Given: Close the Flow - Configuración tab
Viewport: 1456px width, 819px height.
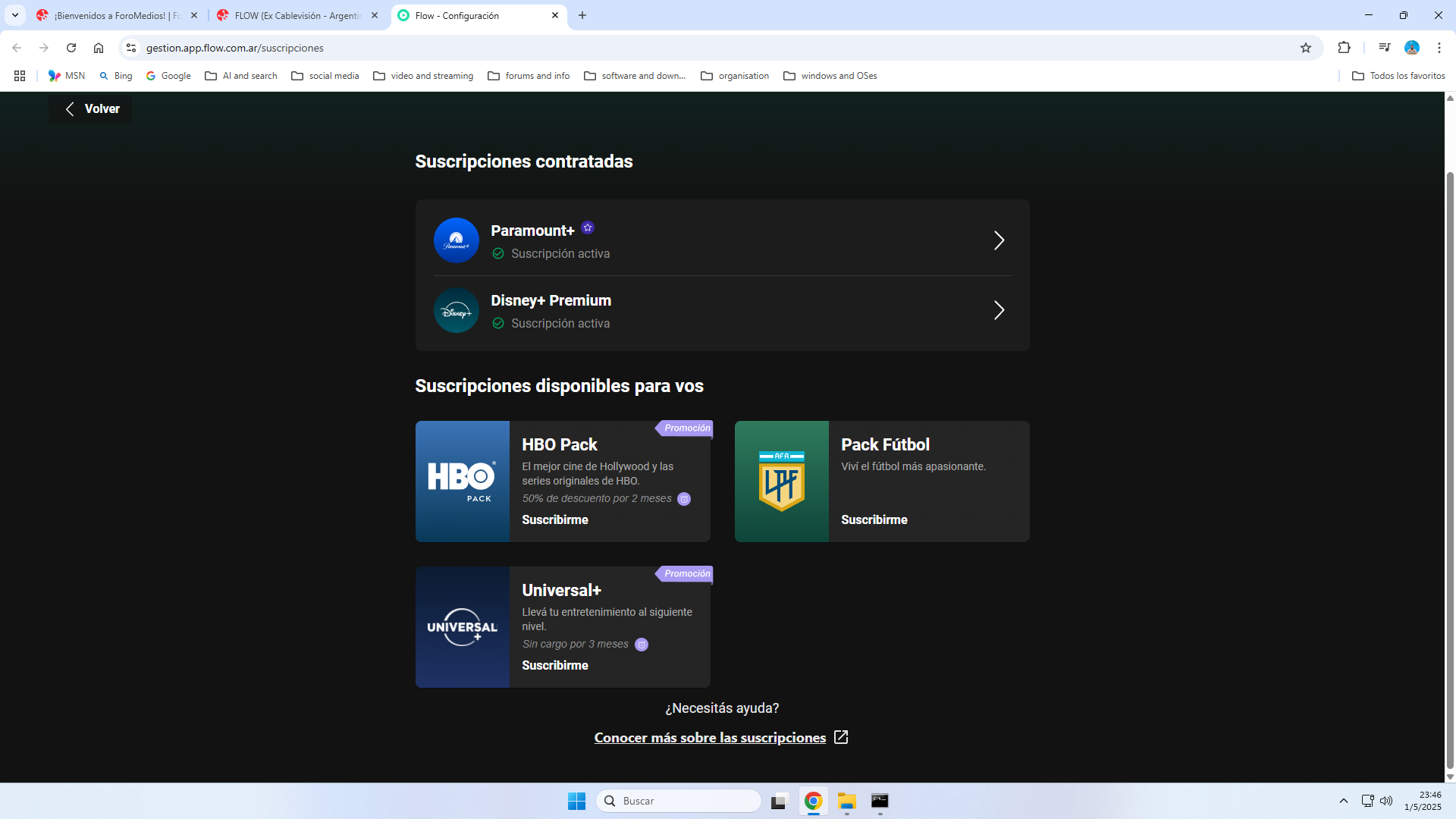Looking at the screenshot, I should [x=555, y=15].
